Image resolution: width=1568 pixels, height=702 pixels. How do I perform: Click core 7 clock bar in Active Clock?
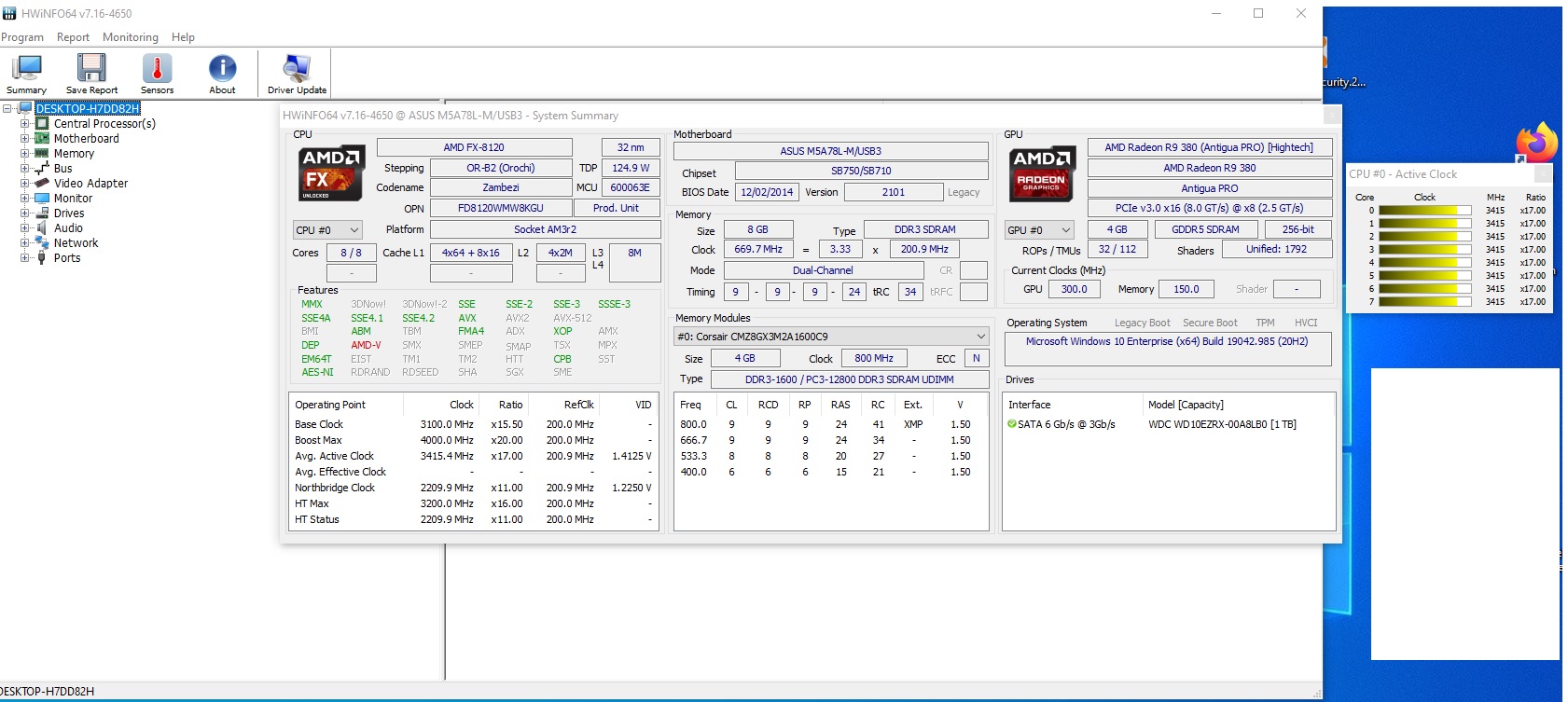coord(1424,302)
